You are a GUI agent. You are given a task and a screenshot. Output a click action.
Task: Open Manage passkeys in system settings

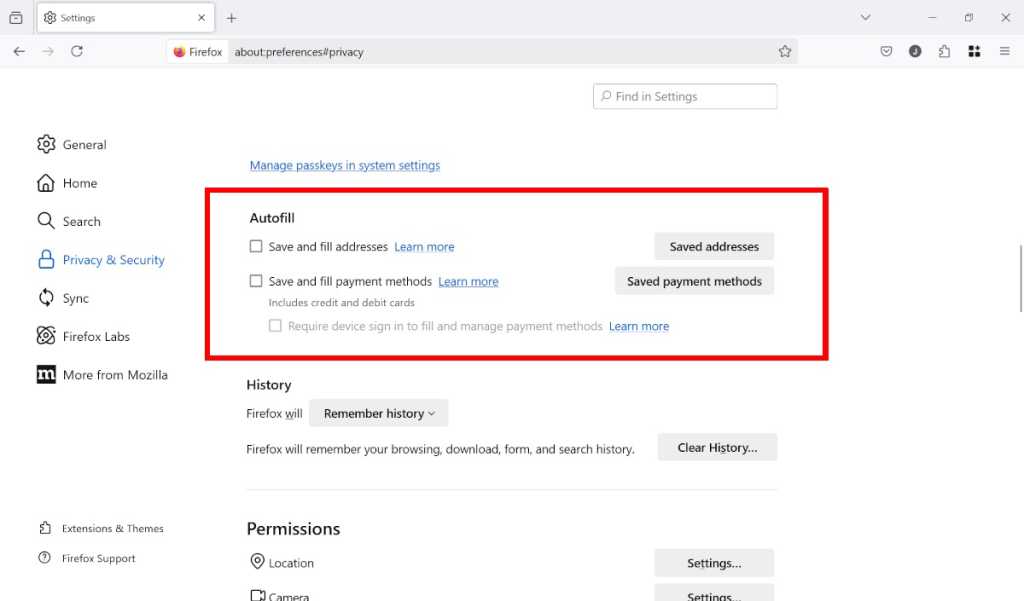click(x=345, y=165)
